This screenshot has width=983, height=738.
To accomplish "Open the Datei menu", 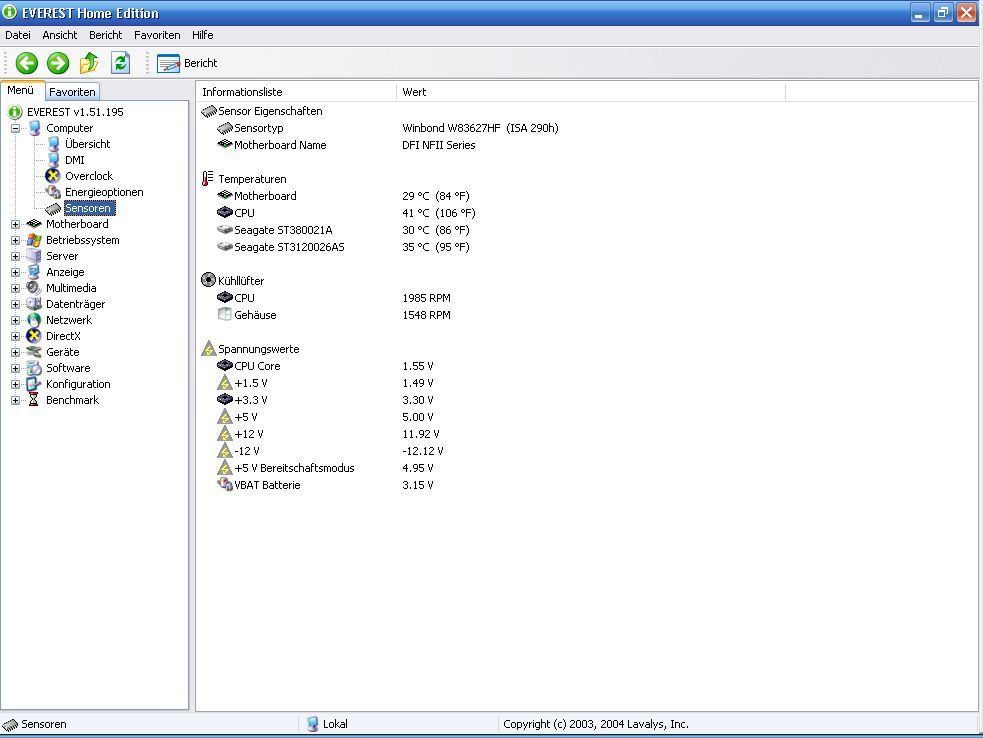I will (x=18, y=35).
